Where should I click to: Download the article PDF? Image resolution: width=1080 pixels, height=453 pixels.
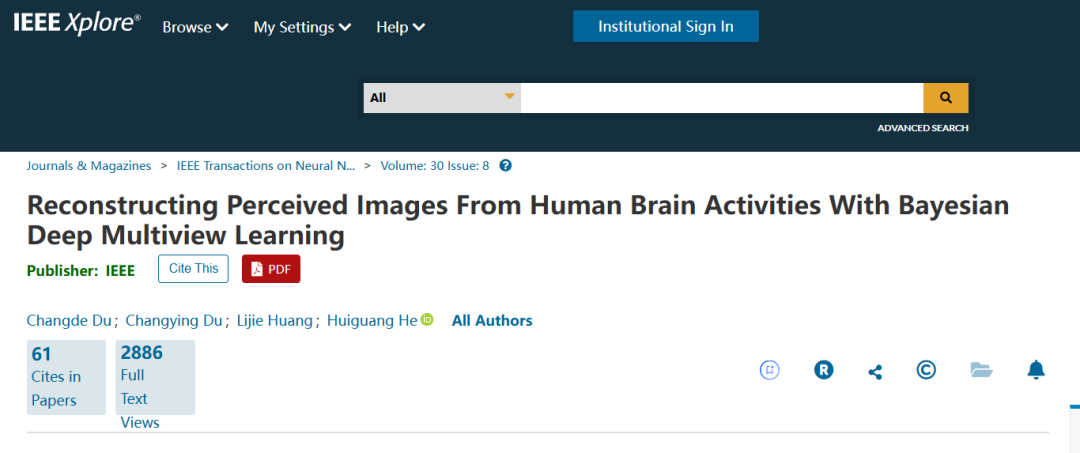pyautogui.click(x=271, y=269)
